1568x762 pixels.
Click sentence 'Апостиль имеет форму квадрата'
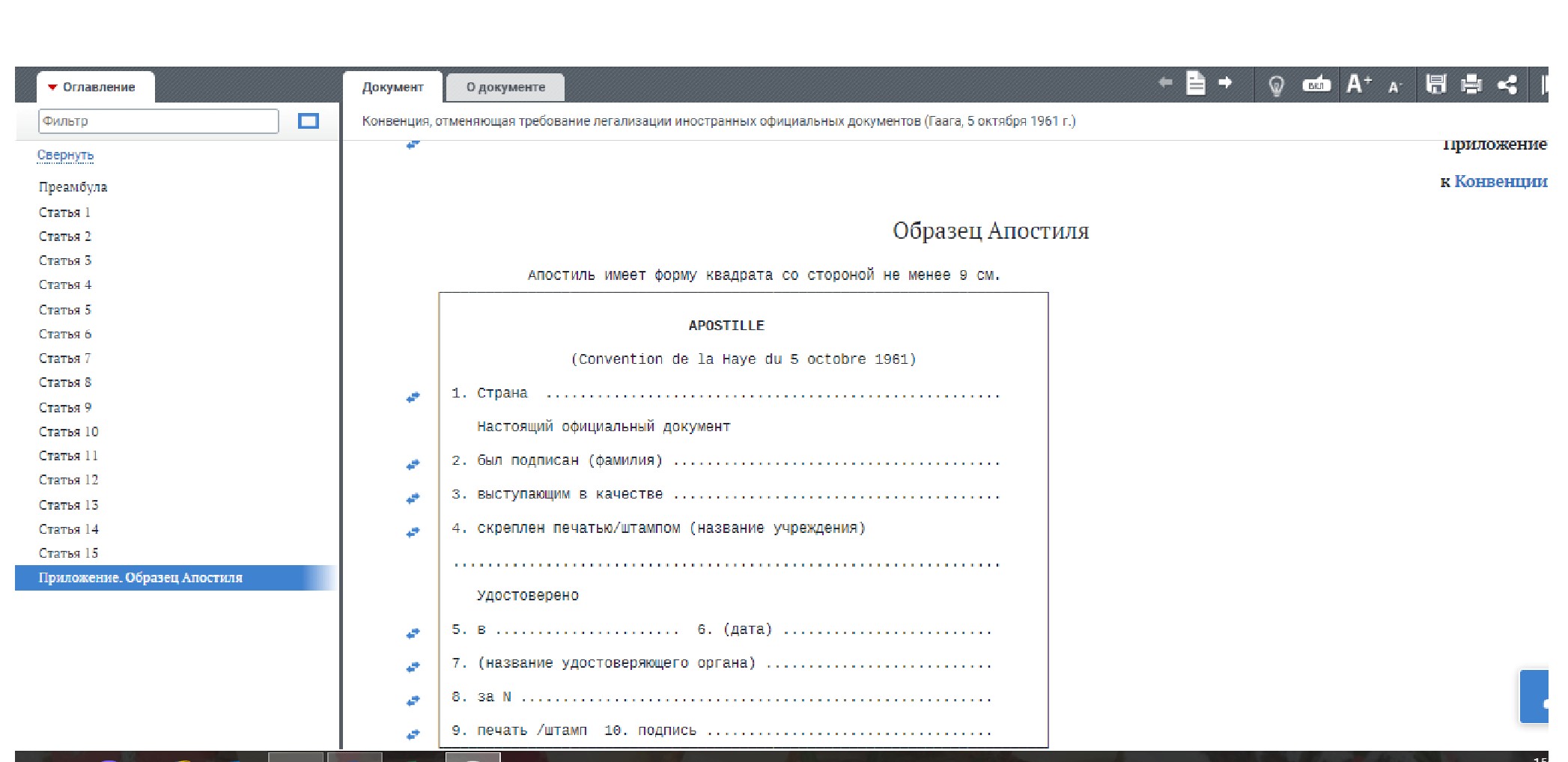(764, 275)
